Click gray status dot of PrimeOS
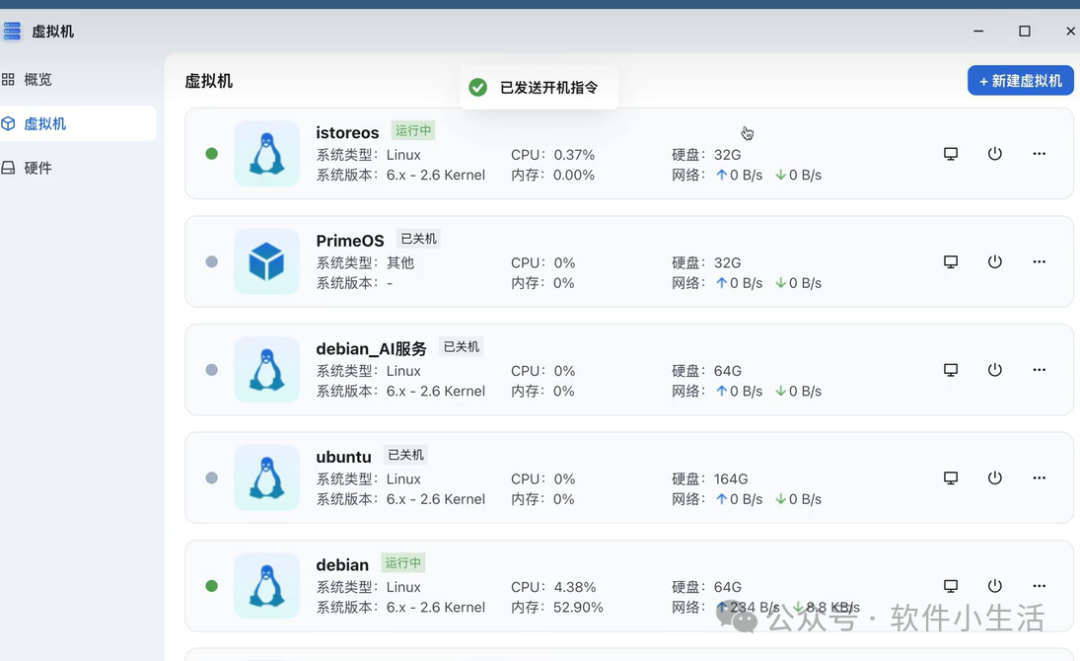 (x=211, y=262)
